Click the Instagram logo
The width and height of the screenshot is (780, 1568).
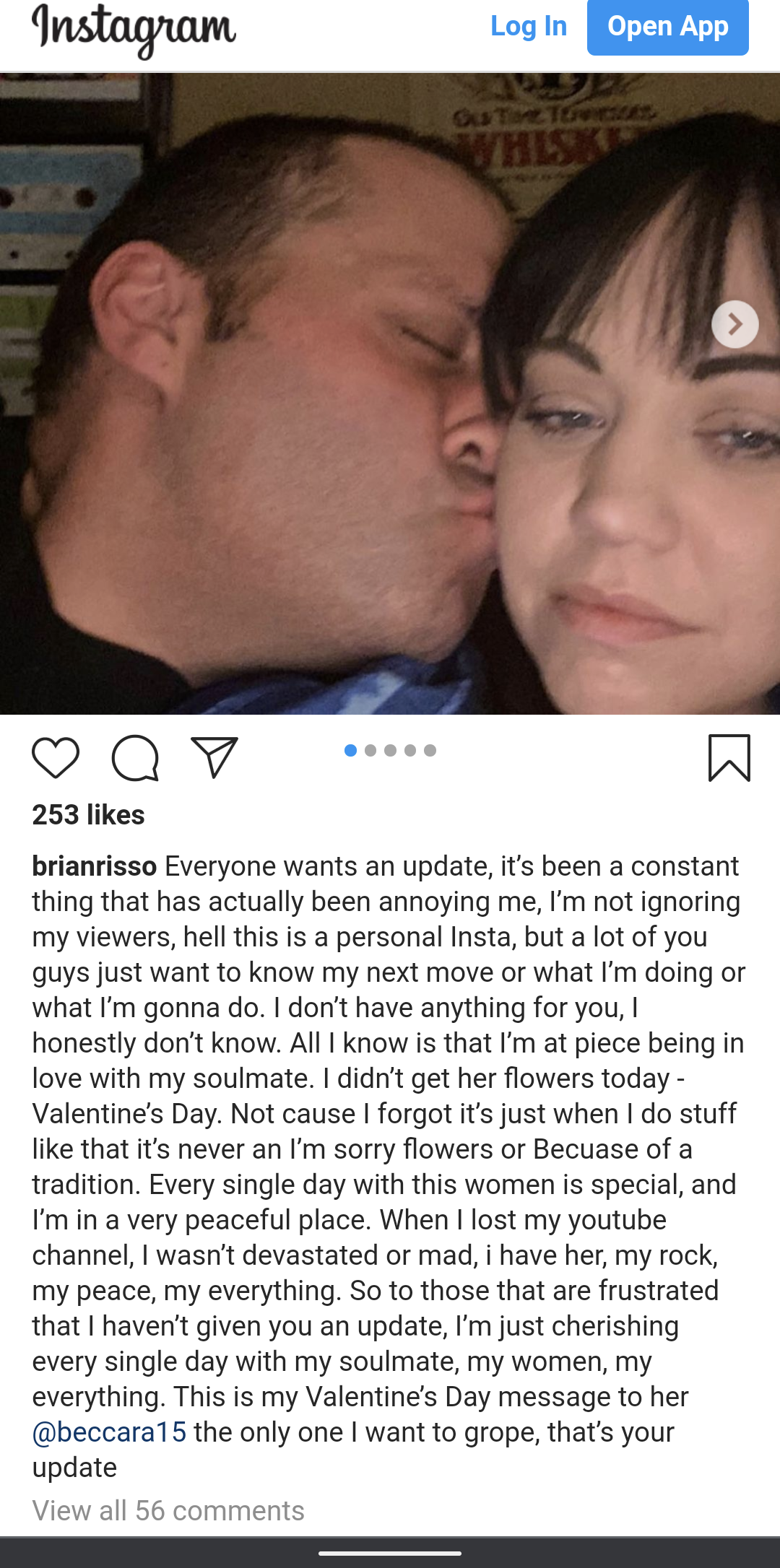[x=134, y=29]
